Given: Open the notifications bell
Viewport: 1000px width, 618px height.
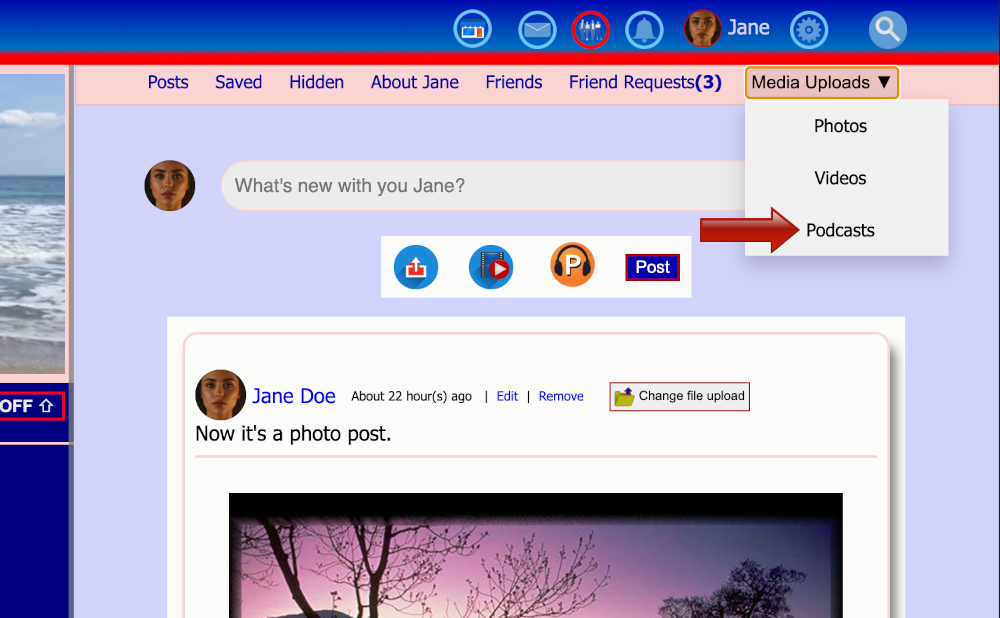Looking at the screenshot, I should [x=644, y=29].
